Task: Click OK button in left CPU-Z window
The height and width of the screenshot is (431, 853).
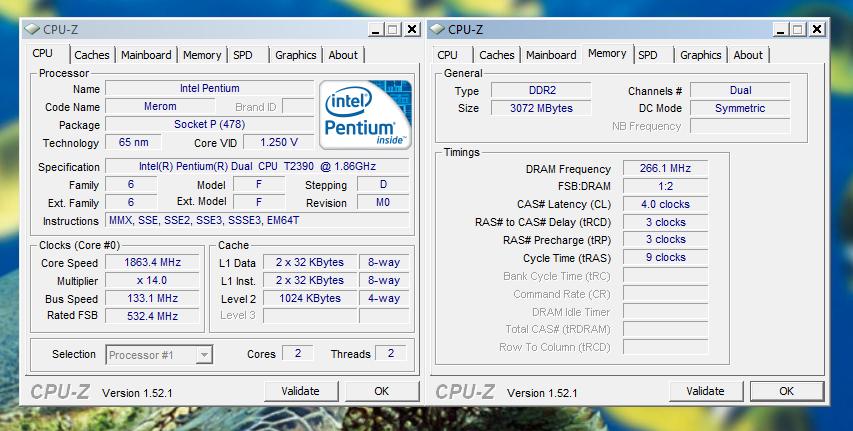Action: point(382,391)
